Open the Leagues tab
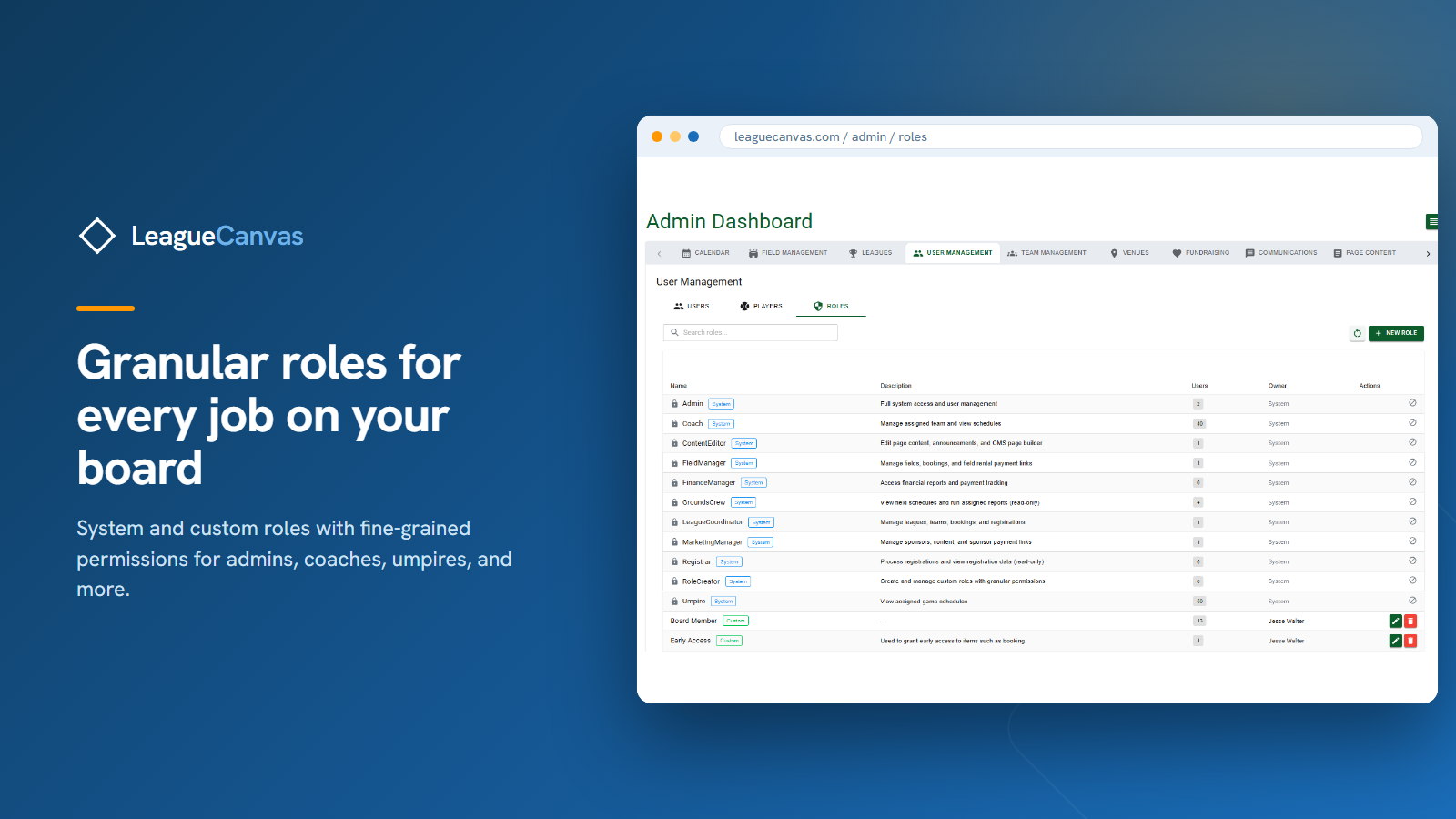This screenshot has height=819, width=1456. coord(871,253)
